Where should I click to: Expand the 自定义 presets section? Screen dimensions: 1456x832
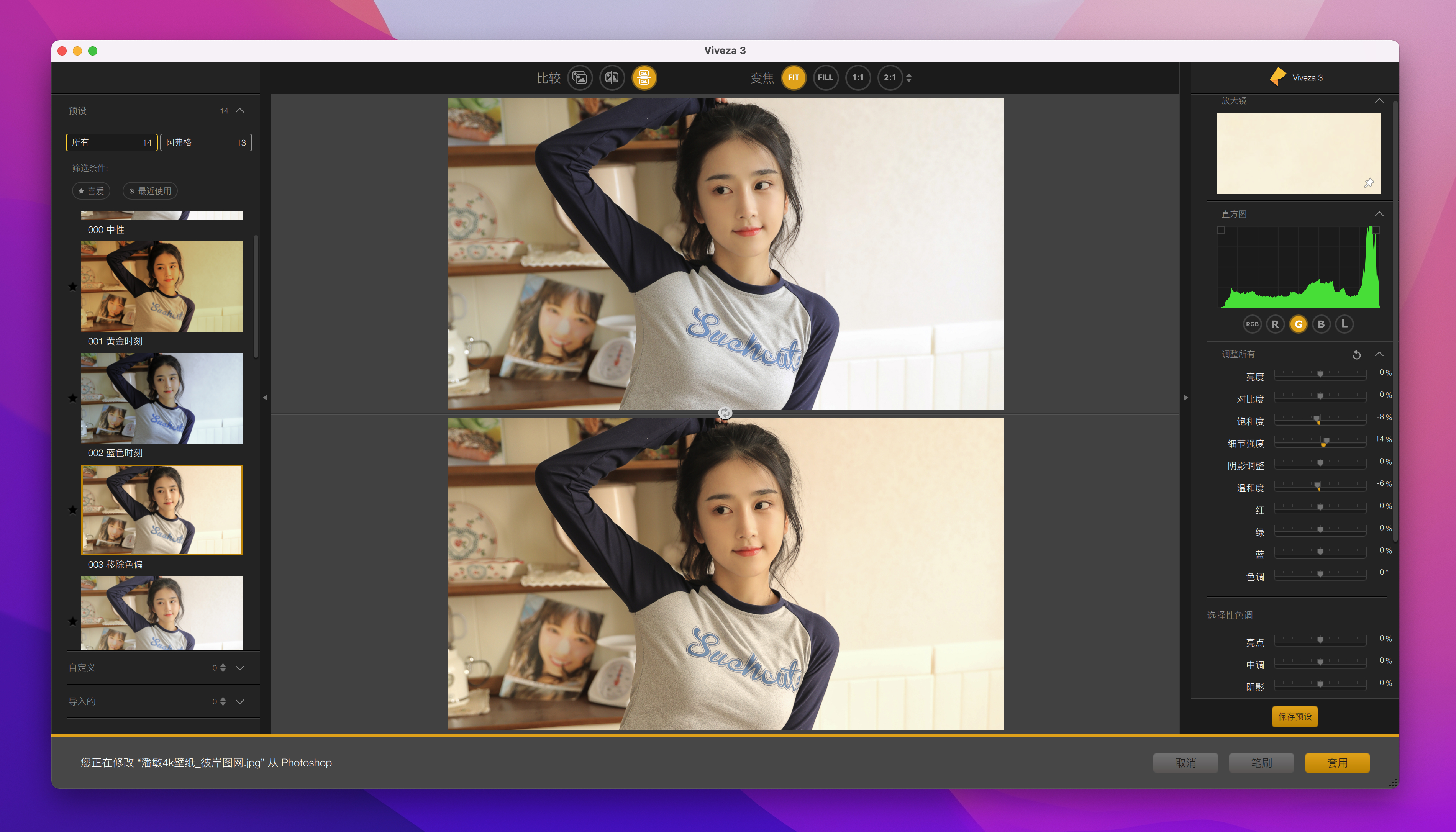[x=240, y=667]
